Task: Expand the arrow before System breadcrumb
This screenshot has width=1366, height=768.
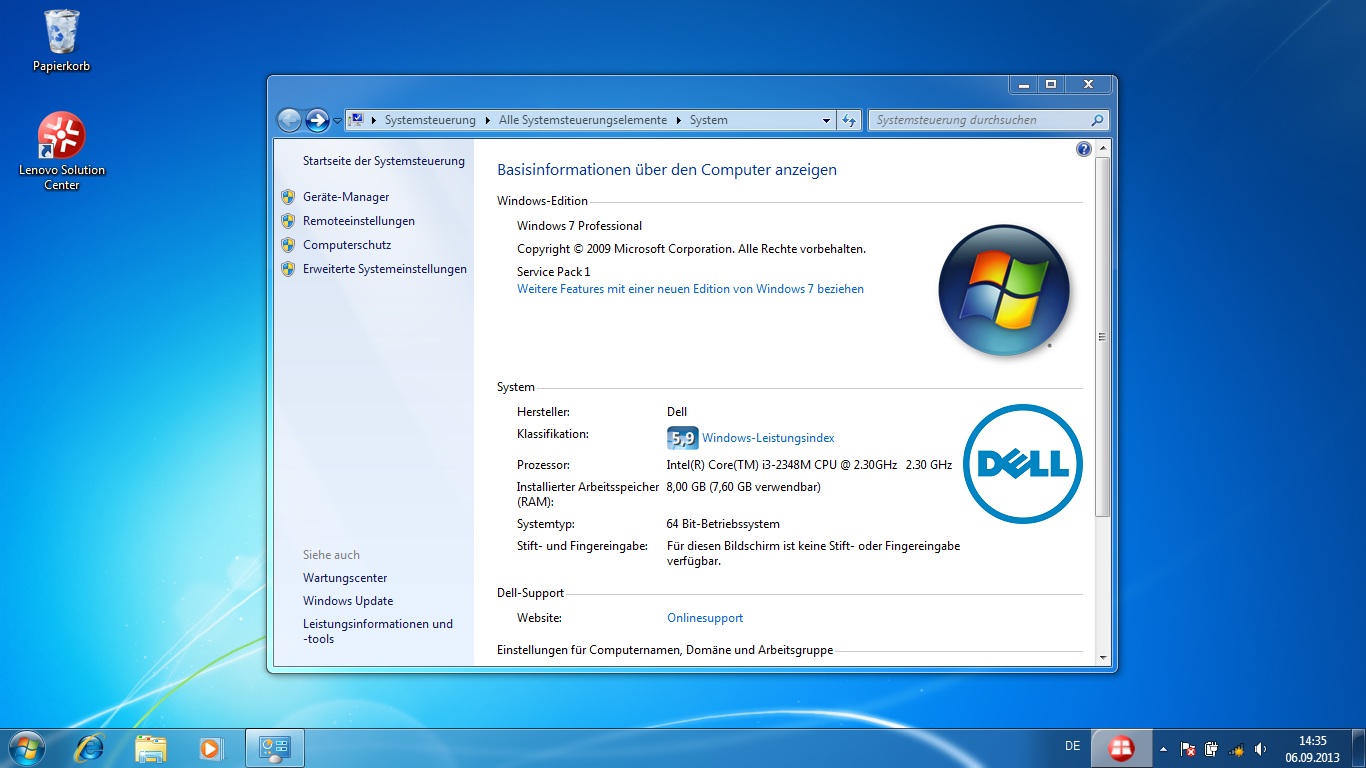Action: point(679,120)
